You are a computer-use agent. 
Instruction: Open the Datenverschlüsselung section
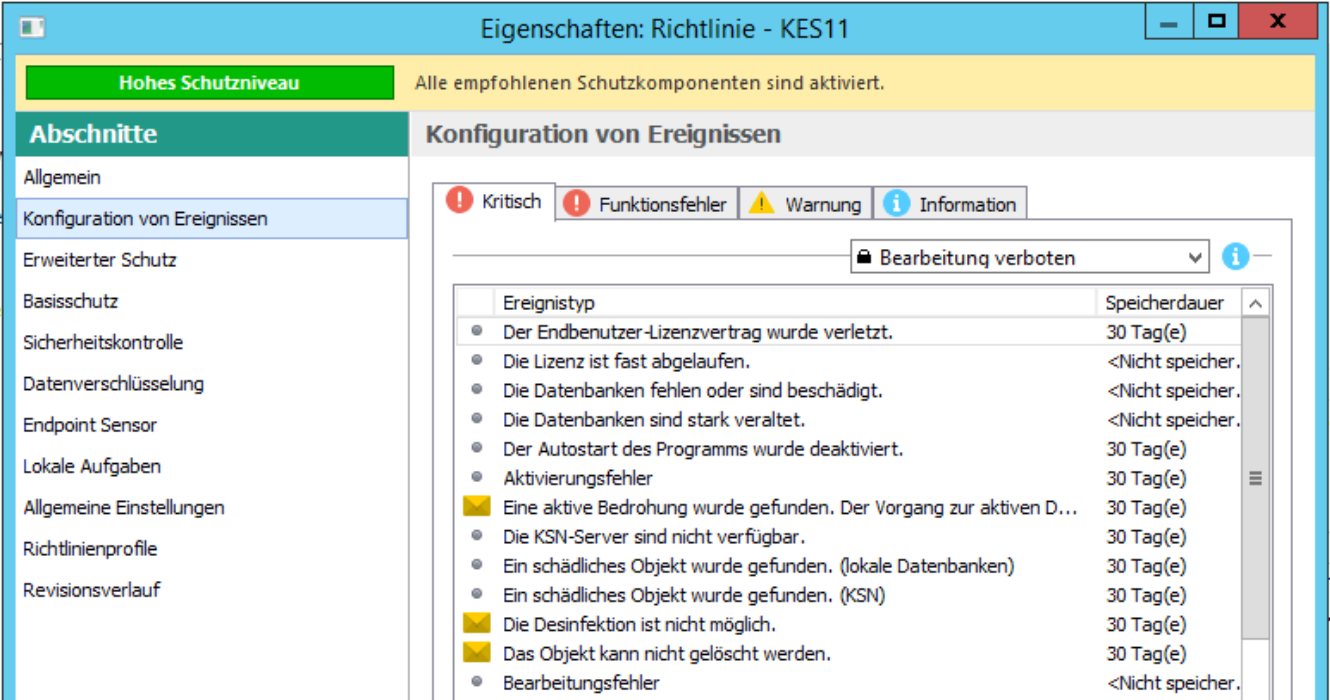(x=212, y=383)
